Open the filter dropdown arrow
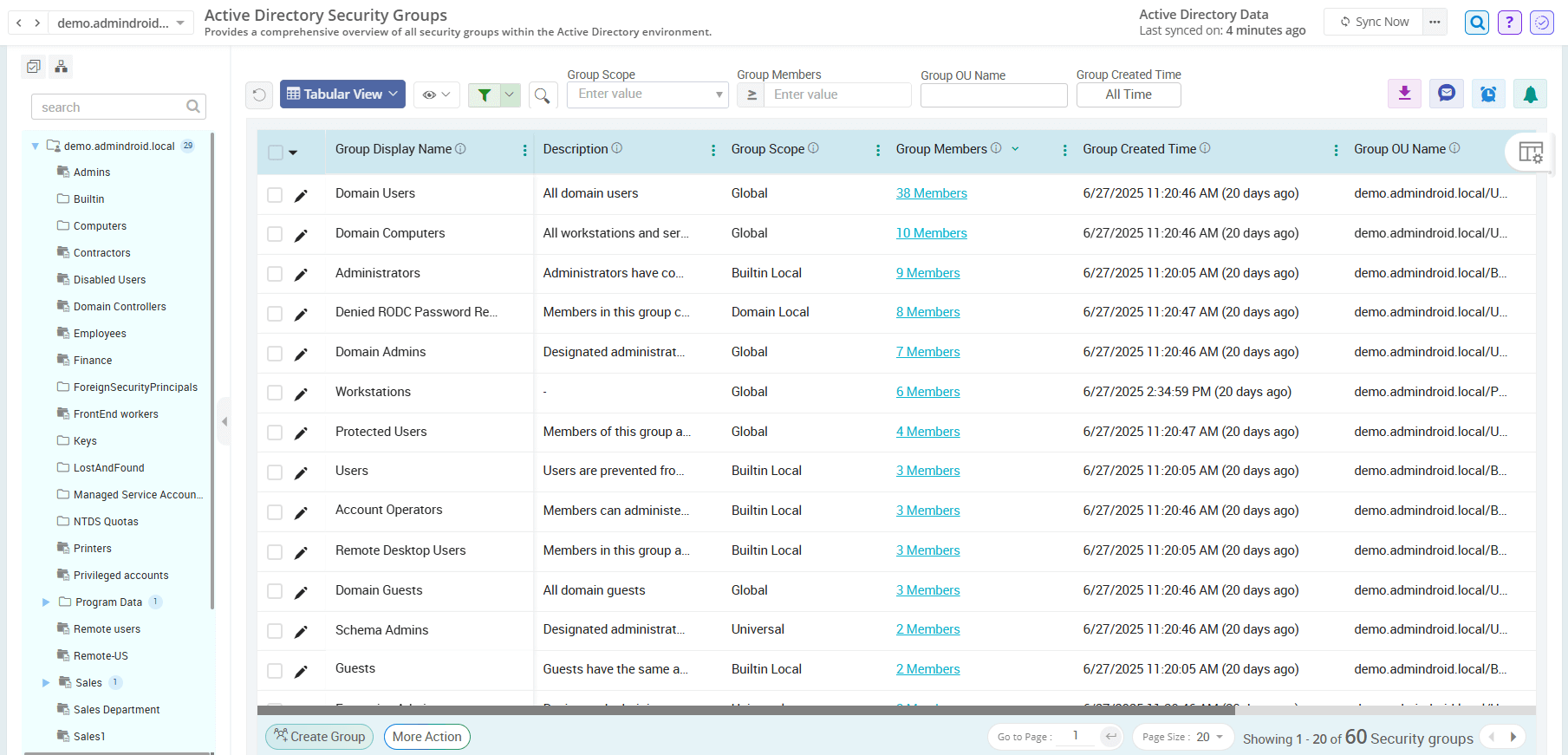The width and height of the screenshot is (1568, 755). [510, 94]
